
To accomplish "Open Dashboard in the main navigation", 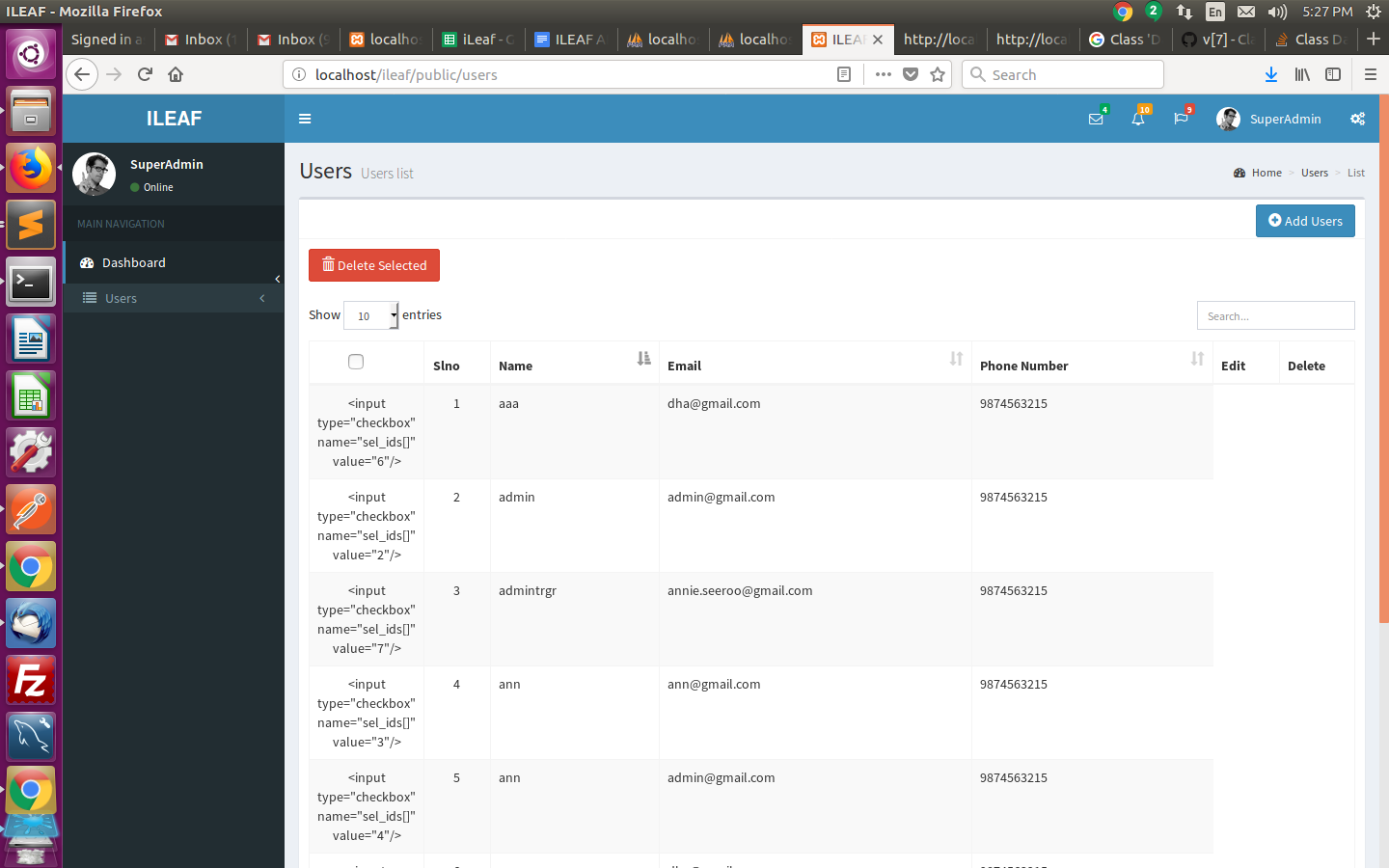I will [x=133, y=262].
